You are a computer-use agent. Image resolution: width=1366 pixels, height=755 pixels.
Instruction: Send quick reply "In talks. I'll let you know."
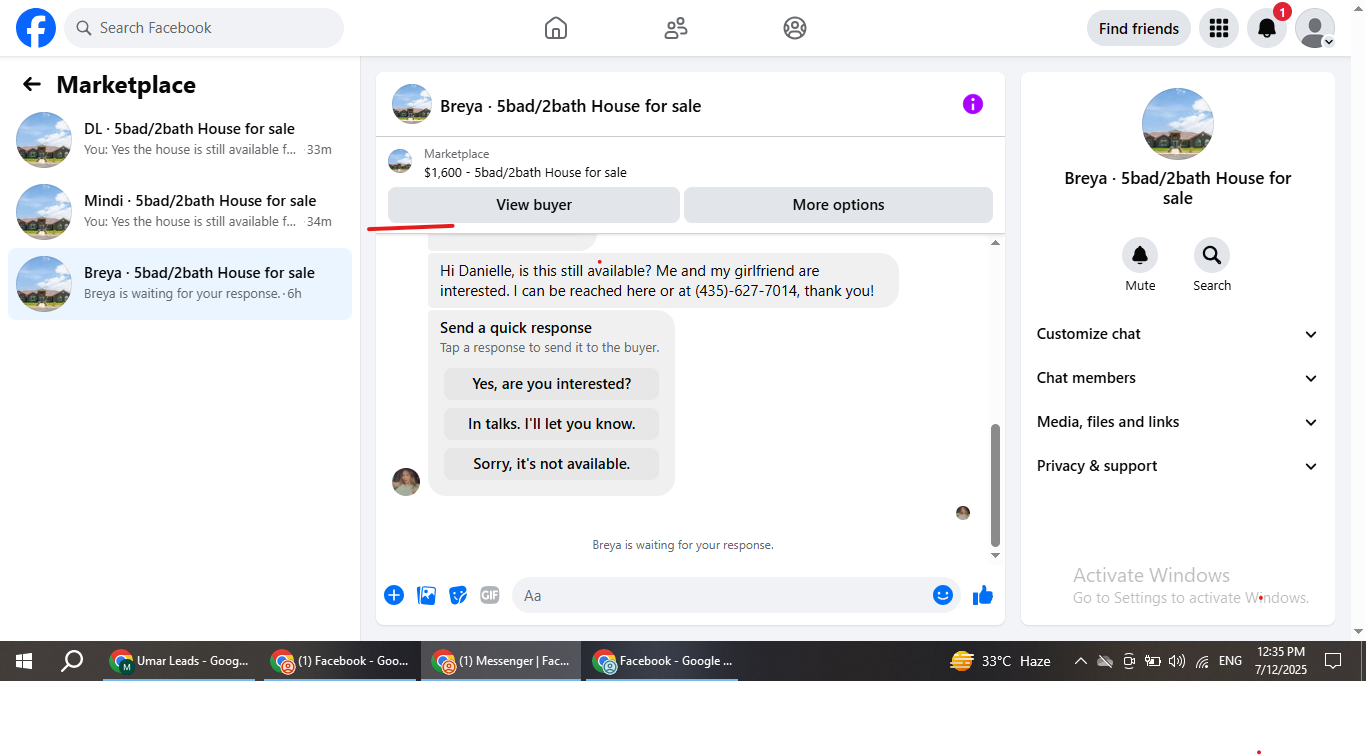[x=552, y=424]
